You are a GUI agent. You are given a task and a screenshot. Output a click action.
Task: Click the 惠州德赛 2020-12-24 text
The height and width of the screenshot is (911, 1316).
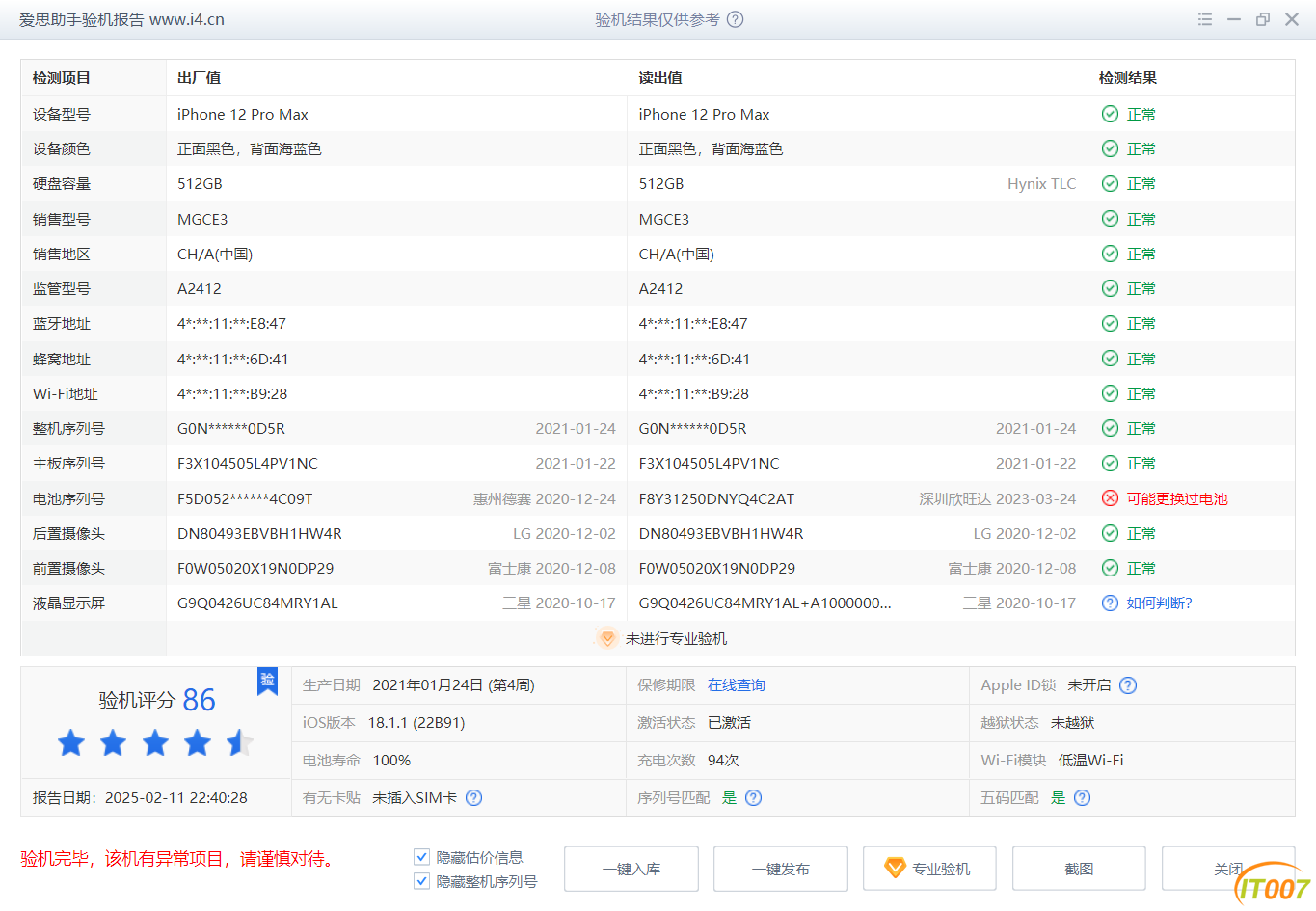(544, 498)
